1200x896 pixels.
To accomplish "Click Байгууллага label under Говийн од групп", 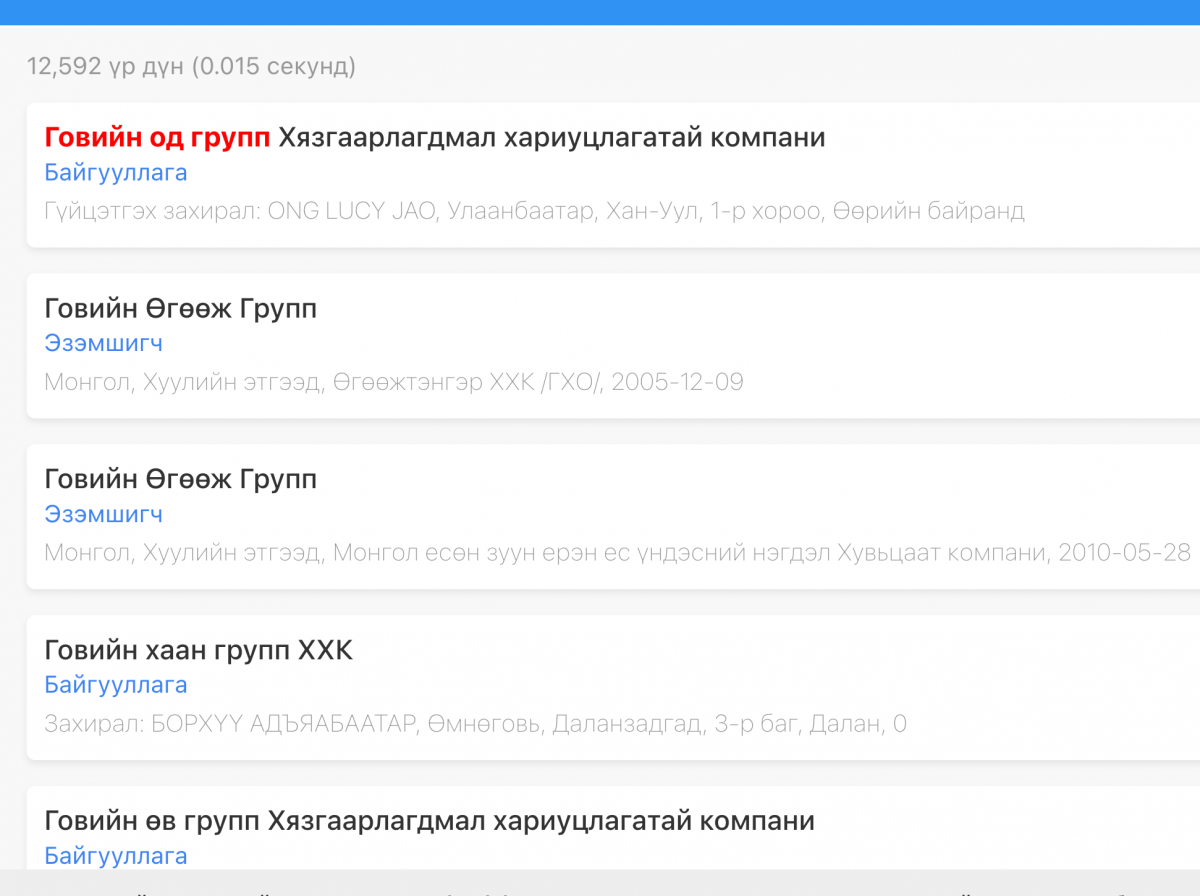I will (116, 172).
